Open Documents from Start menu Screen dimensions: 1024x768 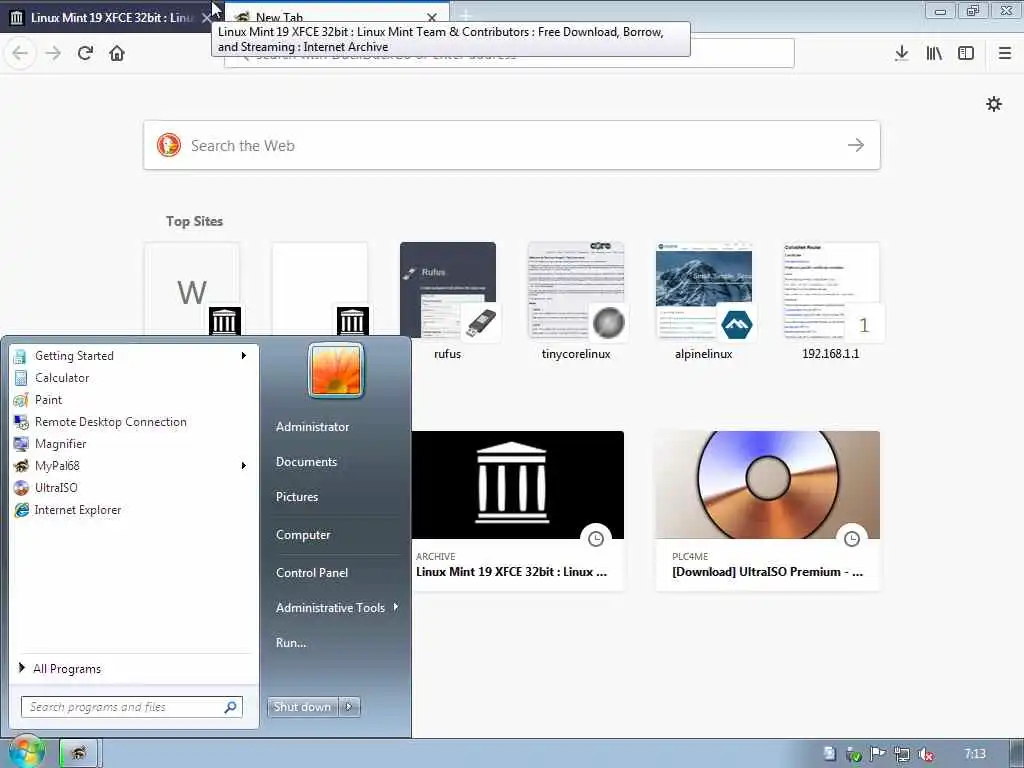[306, 462]
